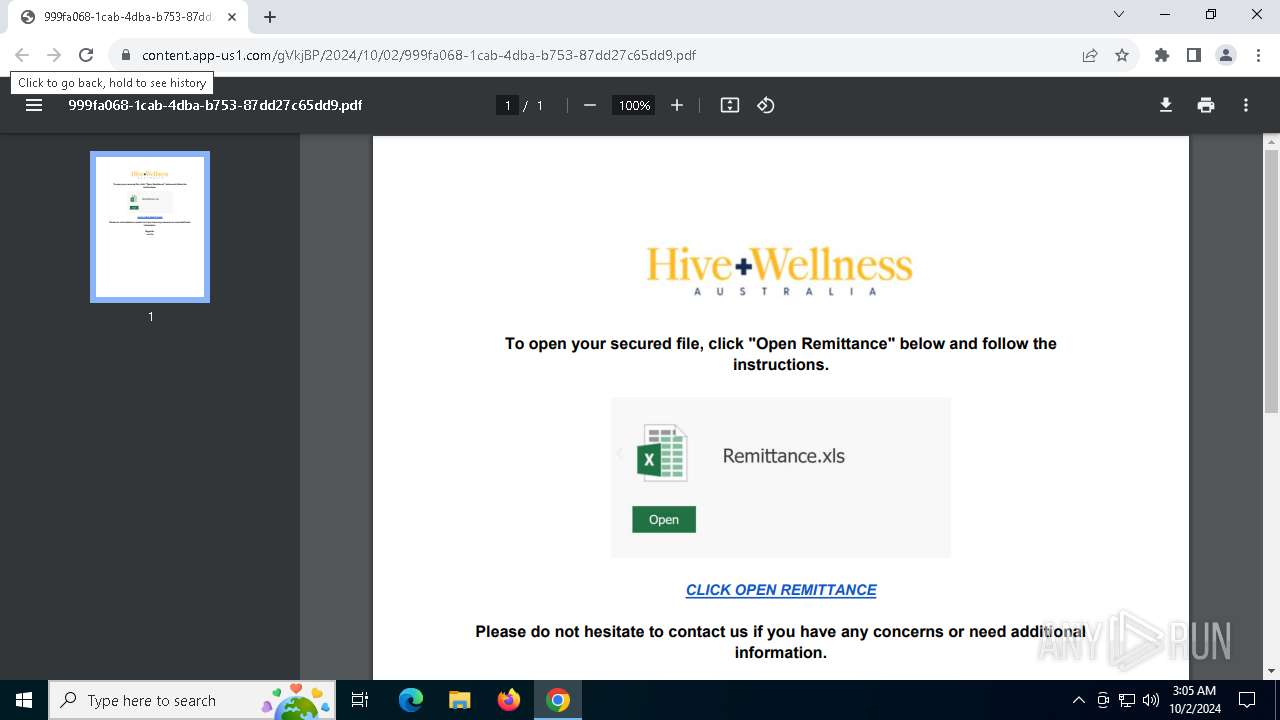This screenshot has height=720, width=1280.
Task: Open Chrome three-dot menu
Action: point(1257,55)
